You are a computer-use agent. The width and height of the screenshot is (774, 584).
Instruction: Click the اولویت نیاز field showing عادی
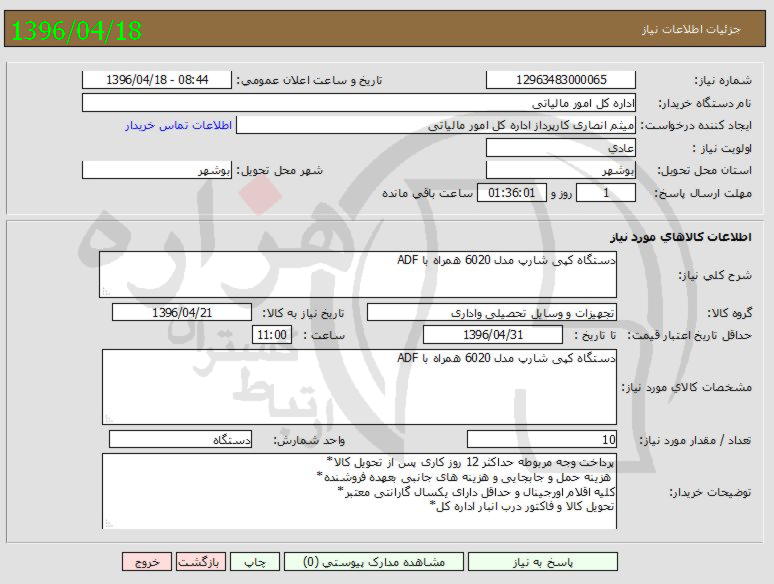tap(560, 147)
